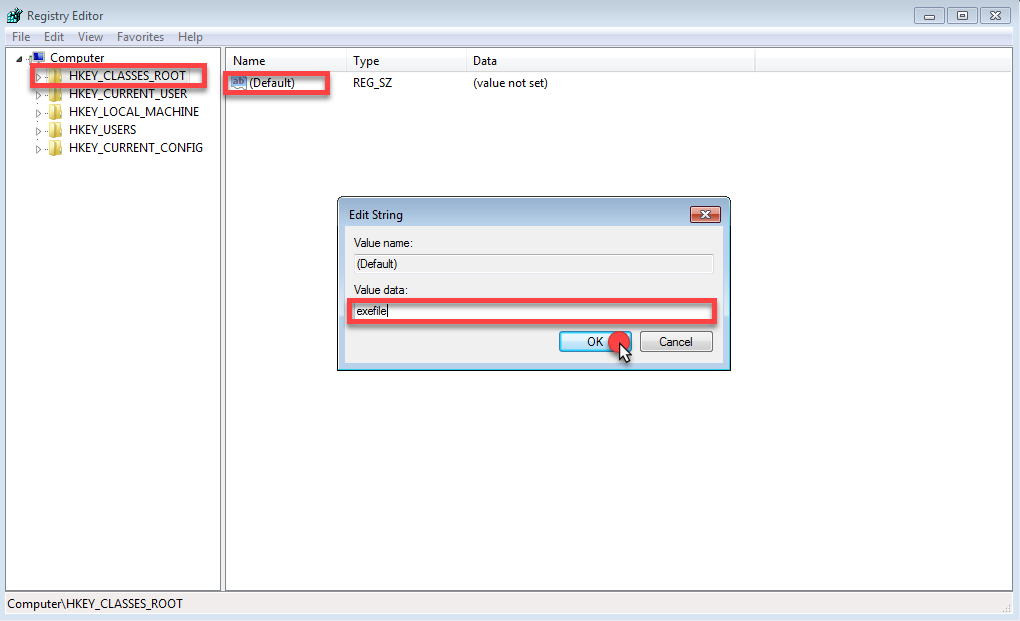This screenshot has width=1020, height=621.
Task: Expand the HKEY_CLASSES_ROOT key
Action: click(39, 77)
